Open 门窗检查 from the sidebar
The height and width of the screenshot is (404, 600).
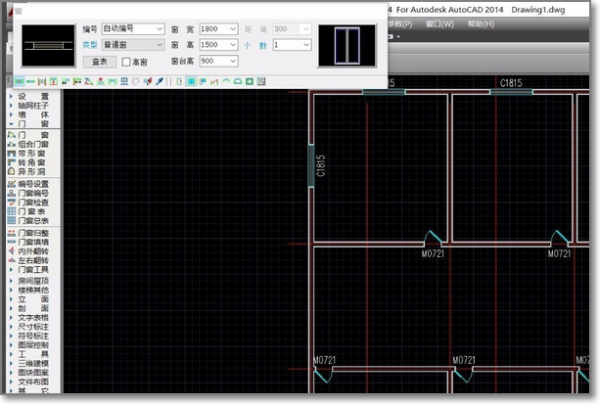pos(32,202)
